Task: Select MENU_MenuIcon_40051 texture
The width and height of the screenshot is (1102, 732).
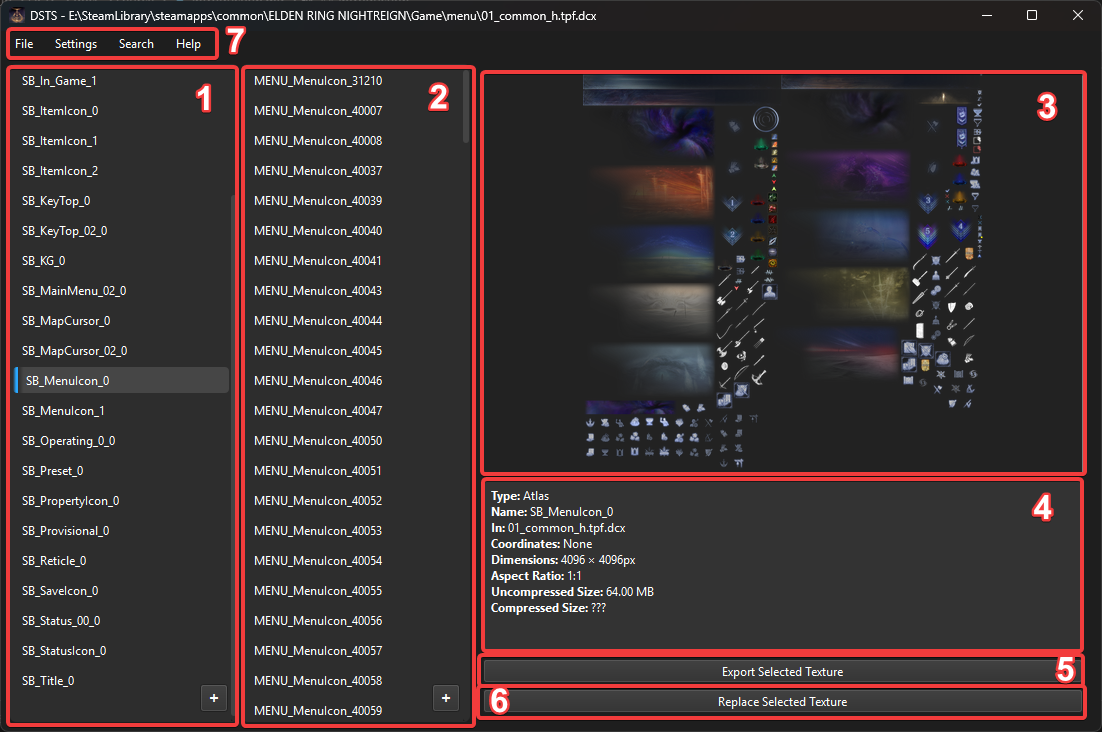Action: [x=354, y=471]
